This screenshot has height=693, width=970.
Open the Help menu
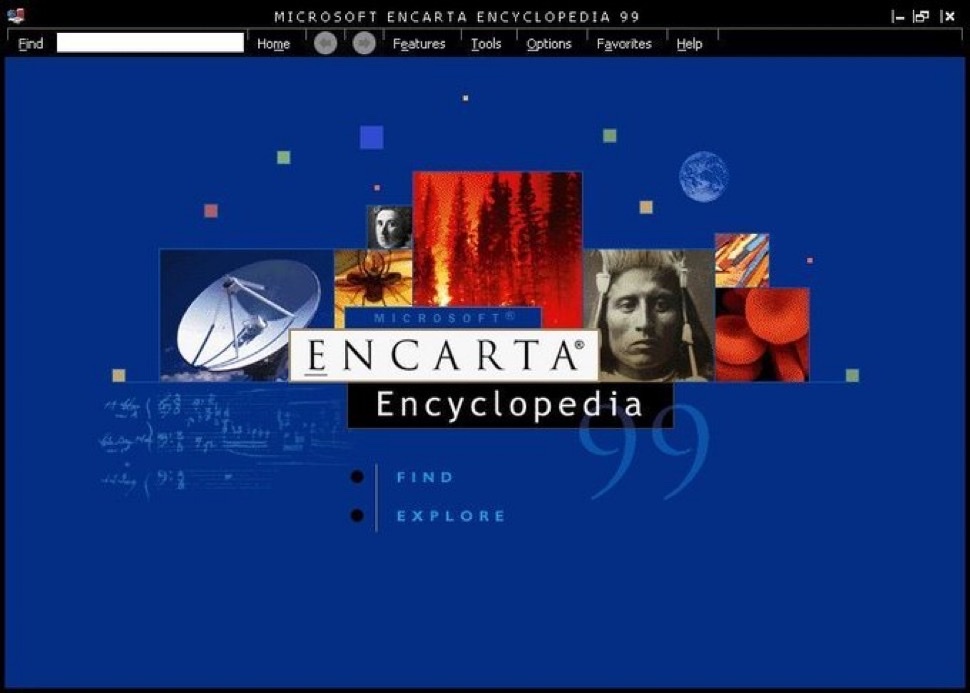(689, 44)
